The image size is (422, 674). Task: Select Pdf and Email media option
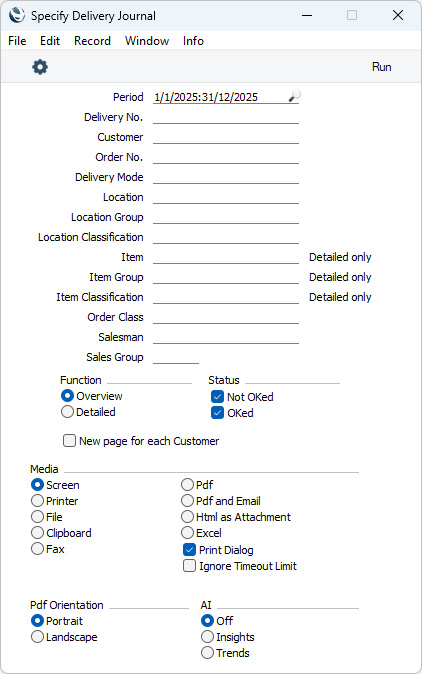[187, 501]
